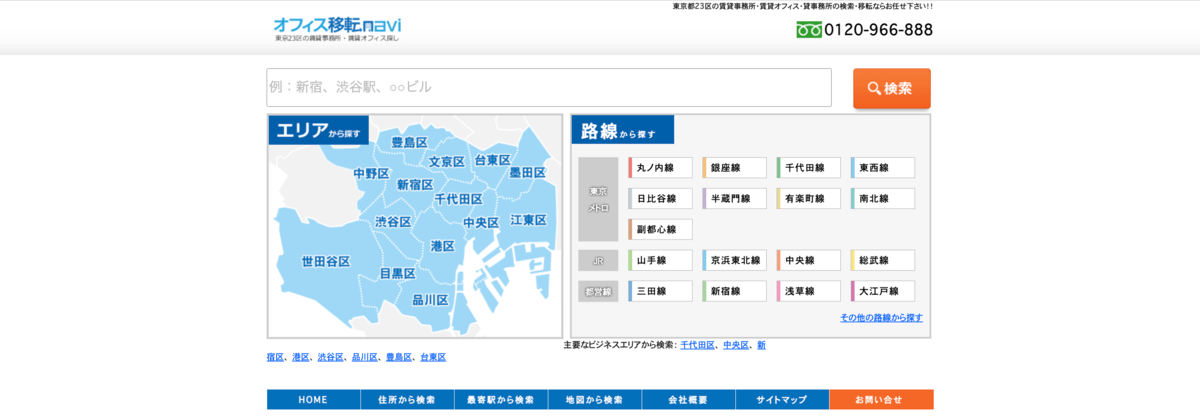Select 中央区 on the area map
1200x417 pixels.
481,222
